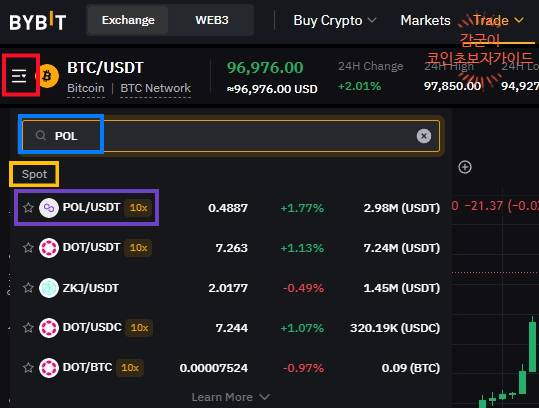Image resolution: width=539 pixels, height=408 pixels.
Task: Click the POL search input field
Action: 231,136
